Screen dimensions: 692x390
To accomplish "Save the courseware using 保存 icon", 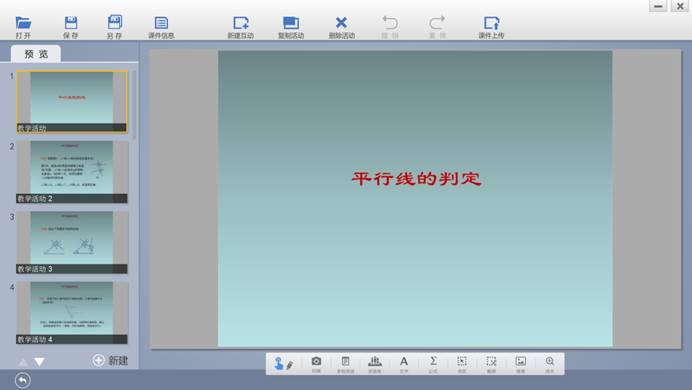I will (x=71, y=27).
